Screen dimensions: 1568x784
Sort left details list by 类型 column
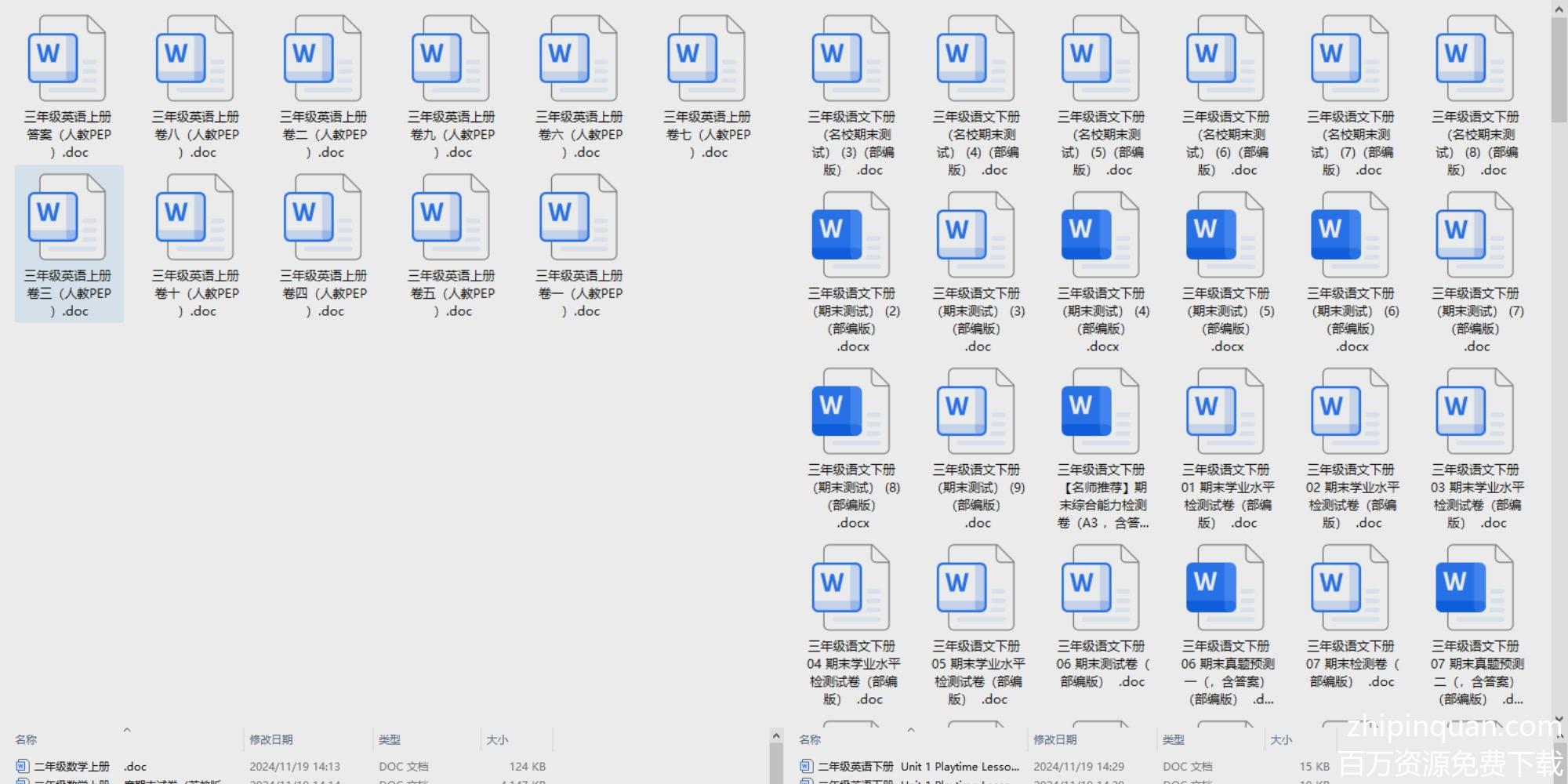(x=390, y=739)
